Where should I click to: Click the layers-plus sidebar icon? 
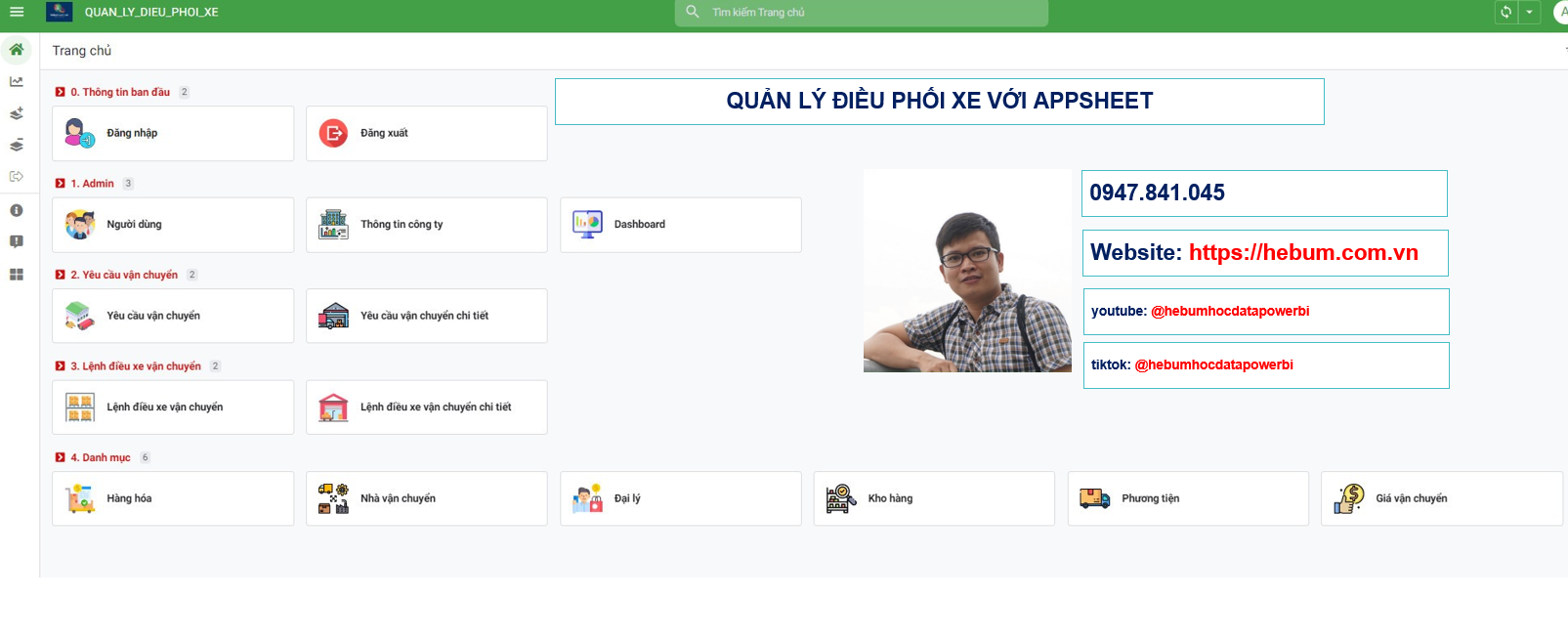point(17,113)
